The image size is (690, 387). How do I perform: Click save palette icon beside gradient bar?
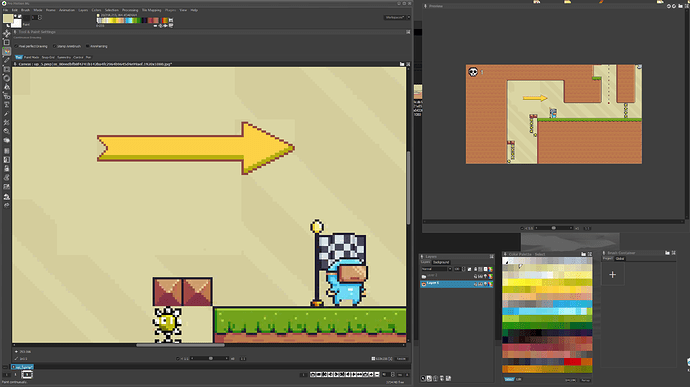click(x=171, y=20)
